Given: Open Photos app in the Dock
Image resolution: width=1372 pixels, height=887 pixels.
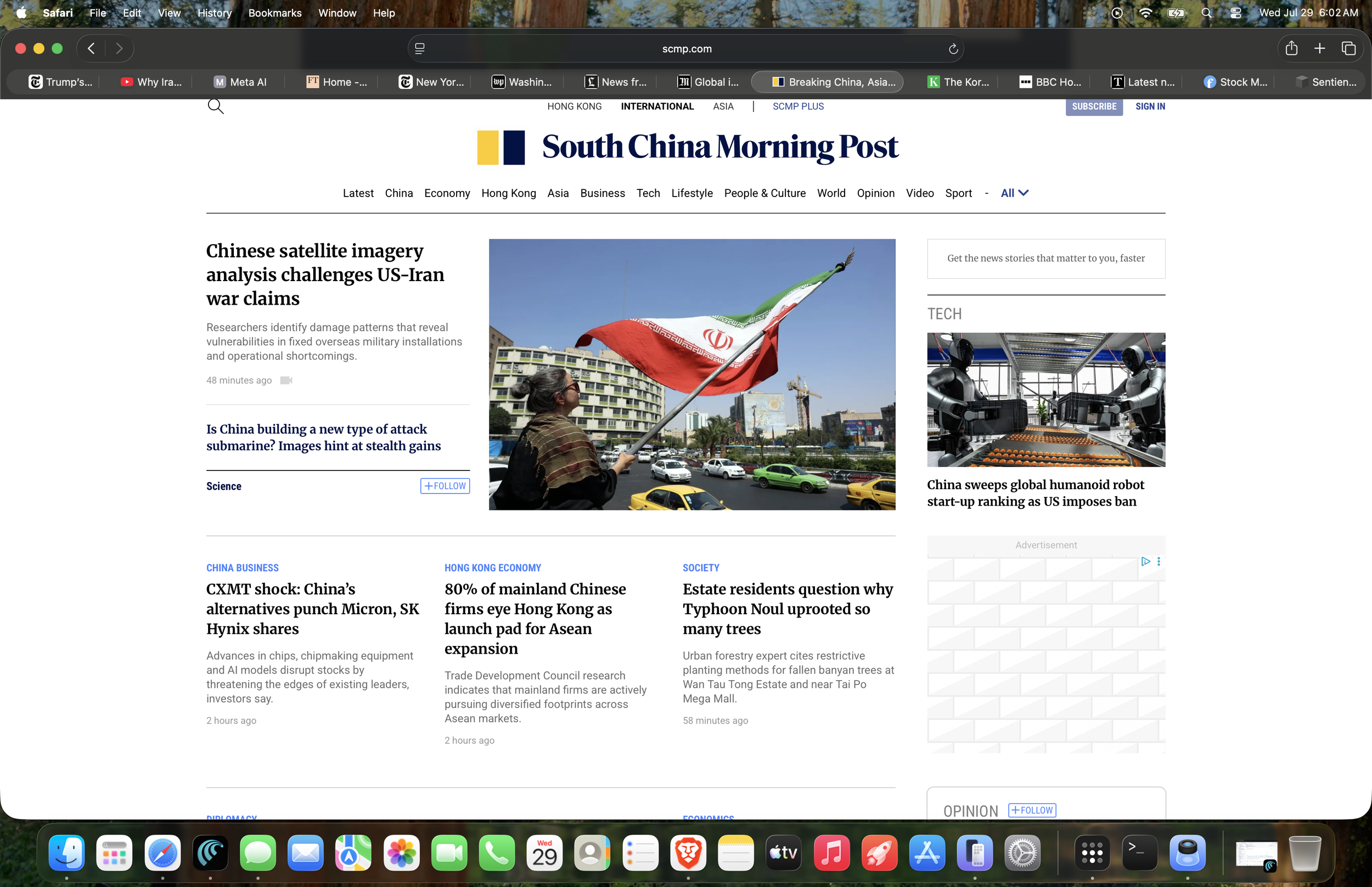Looking at the screenshot, I should tap(401, 852).
